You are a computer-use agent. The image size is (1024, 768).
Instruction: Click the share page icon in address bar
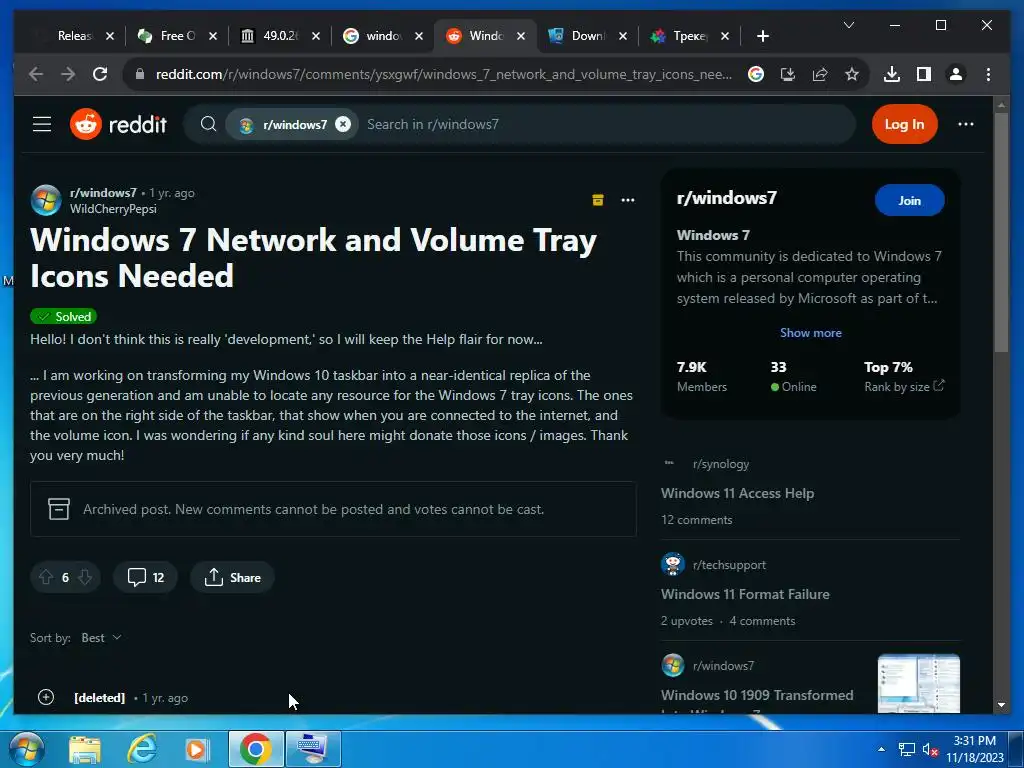820,74
